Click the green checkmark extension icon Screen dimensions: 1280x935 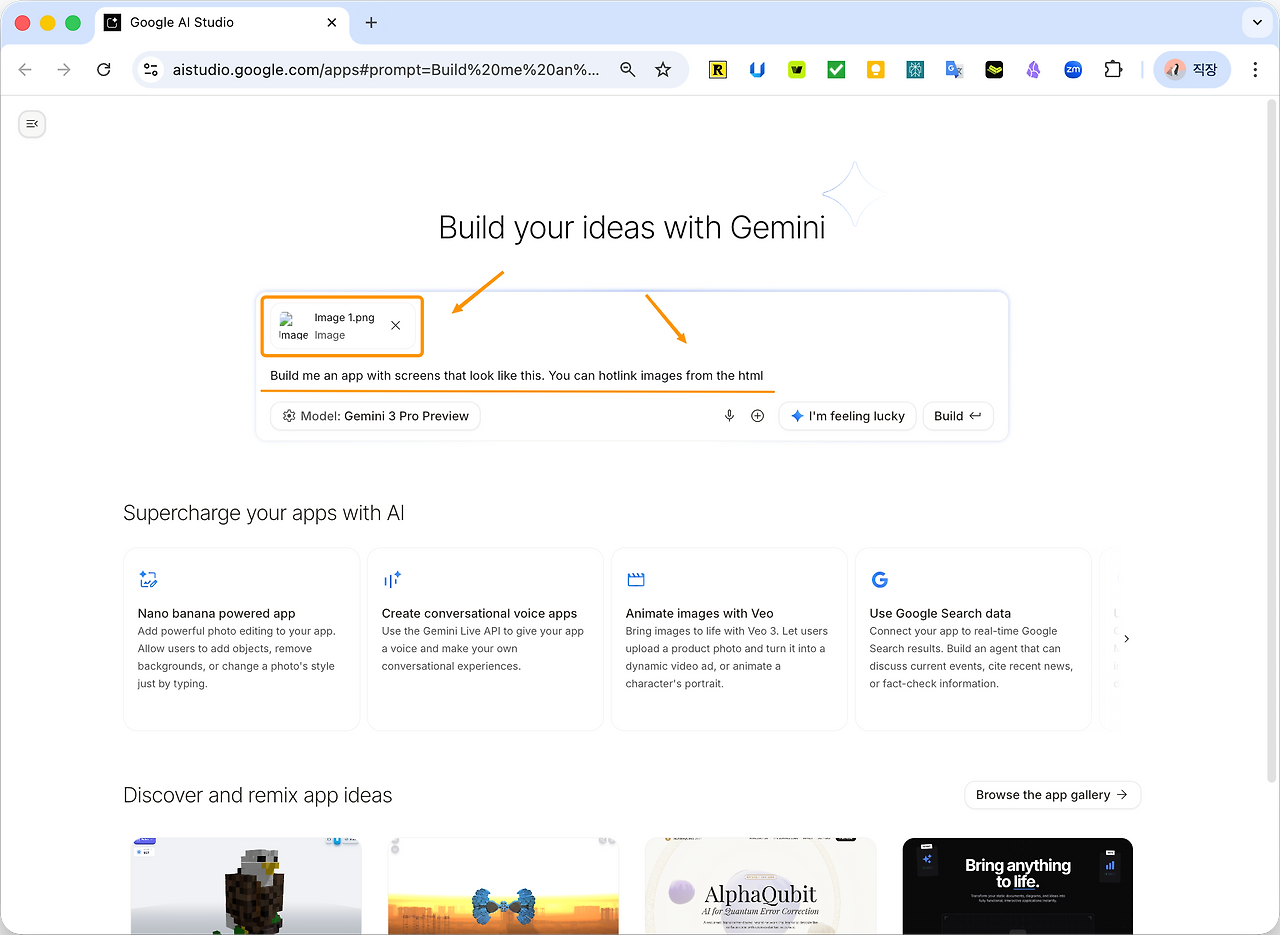[x=836, y=70]
